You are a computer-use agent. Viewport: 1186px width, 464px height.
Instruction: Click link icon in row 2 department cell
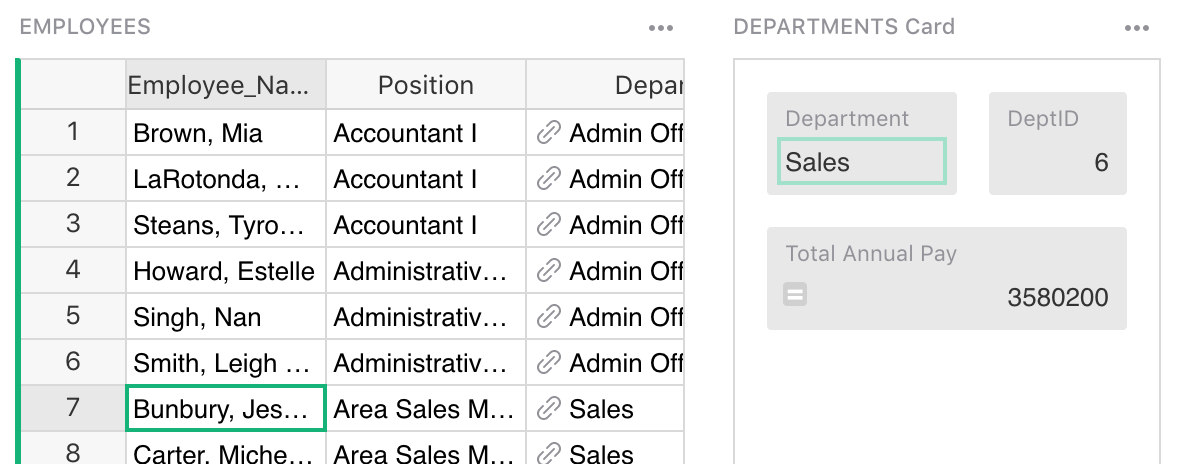[548, 179]
